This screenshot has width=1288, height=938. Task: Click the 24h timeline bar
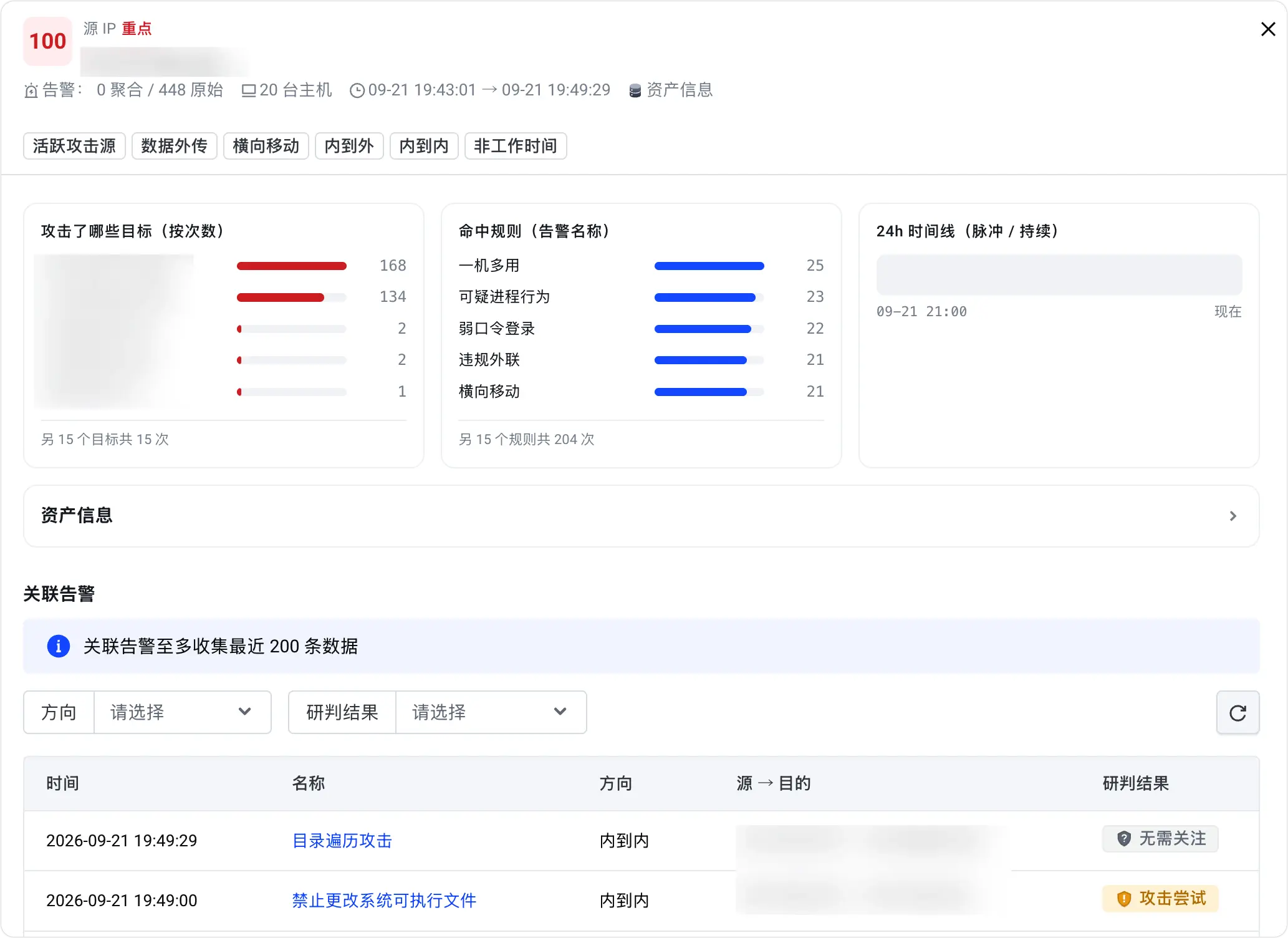[1059, 274]
